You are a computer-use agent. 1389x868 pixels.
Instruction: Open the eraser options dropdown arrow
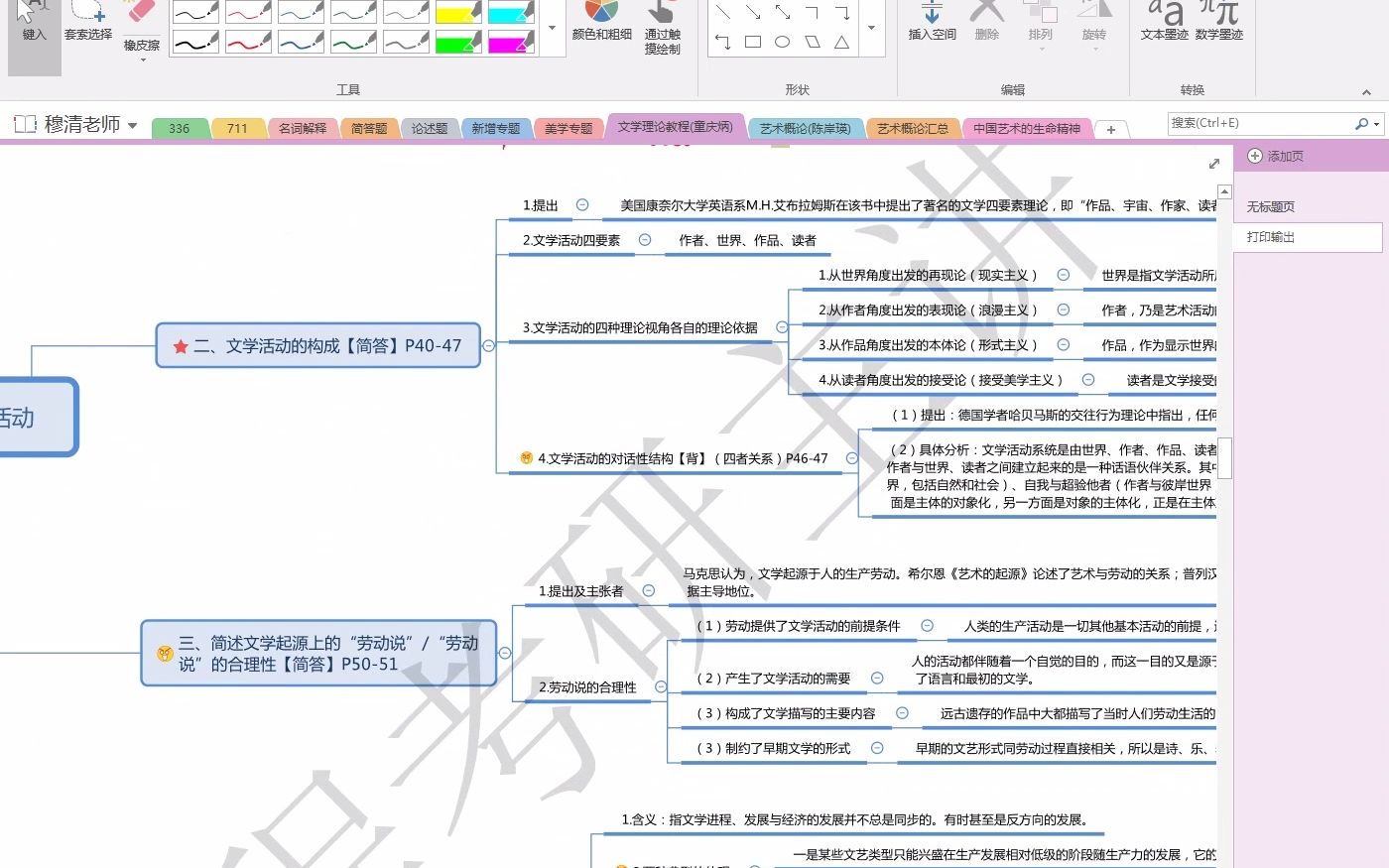click(x=142, y=61)
